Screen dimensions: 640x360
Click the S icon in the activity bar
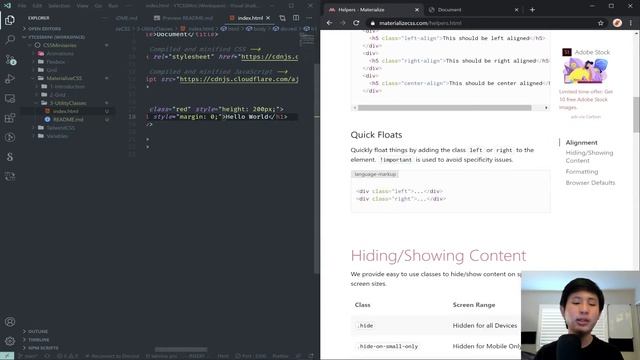10,157
